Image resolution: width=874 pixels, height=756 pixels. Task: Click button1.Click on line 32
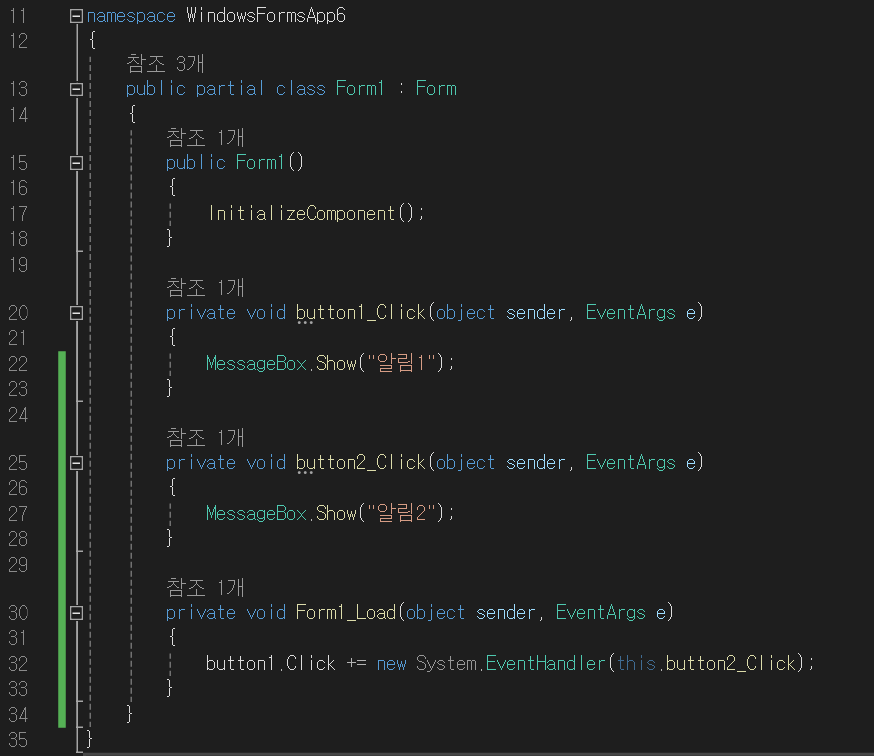click(270, 663)
